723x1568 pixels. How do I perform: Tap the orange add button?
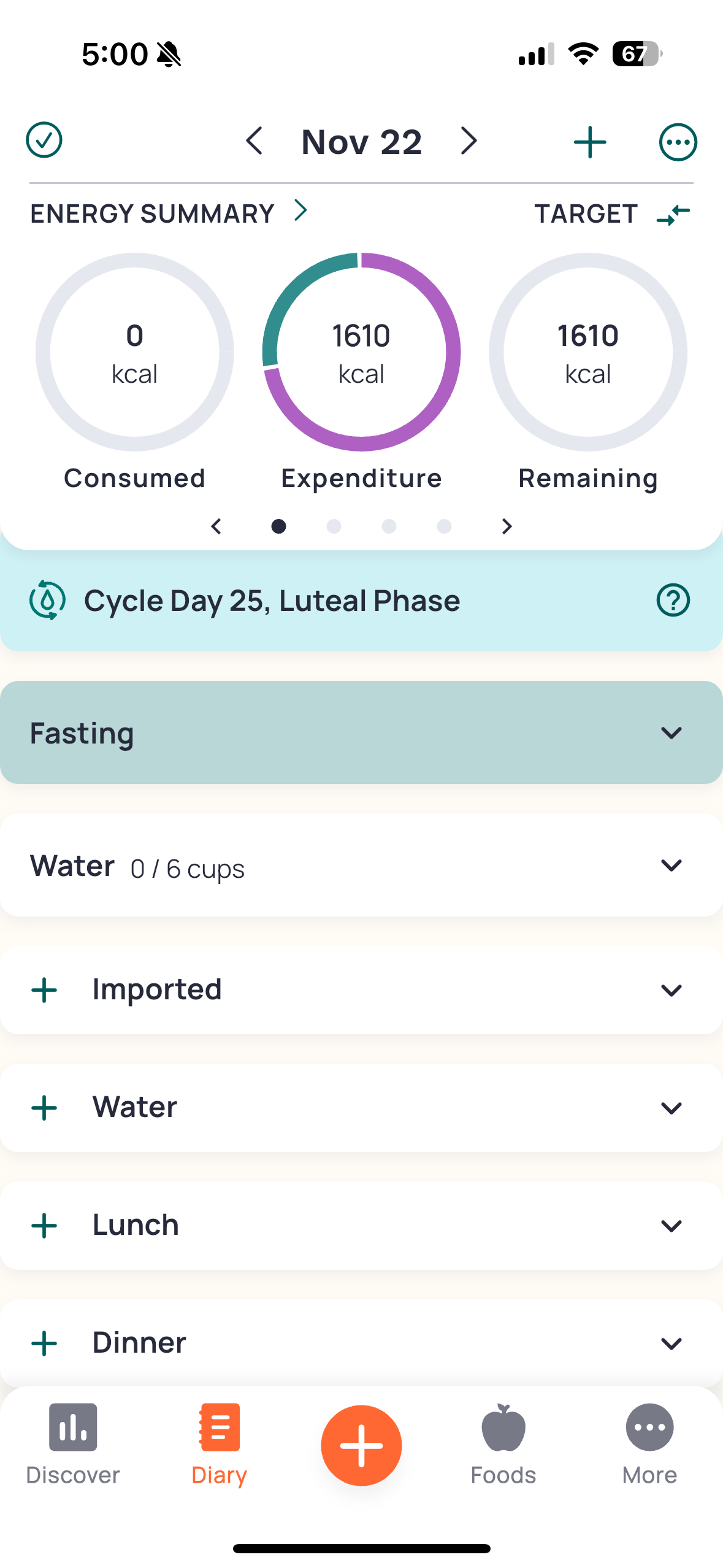(361, 1445)
